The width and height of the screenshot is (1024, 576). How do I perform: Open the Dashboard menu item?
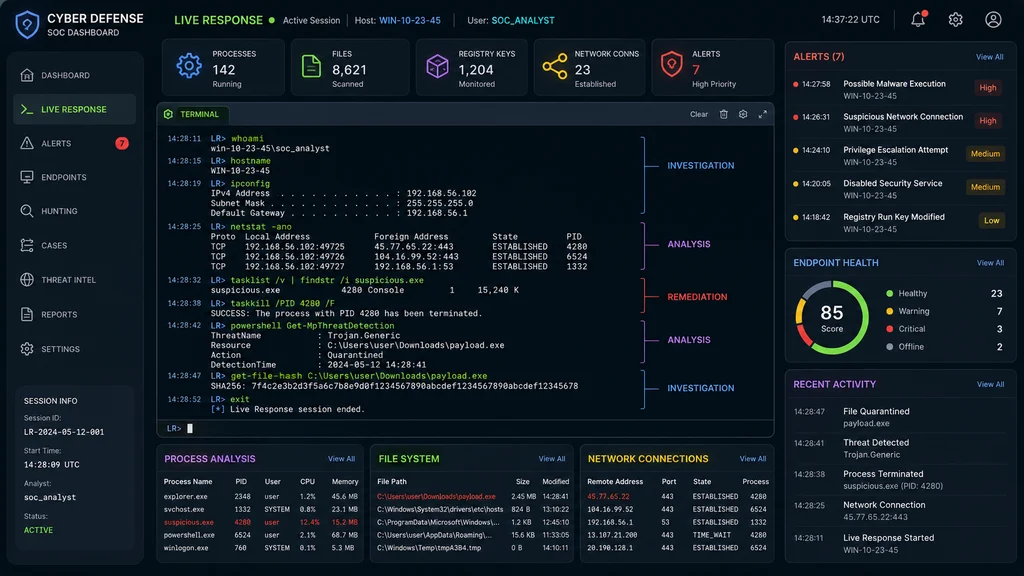pos(74,75)
